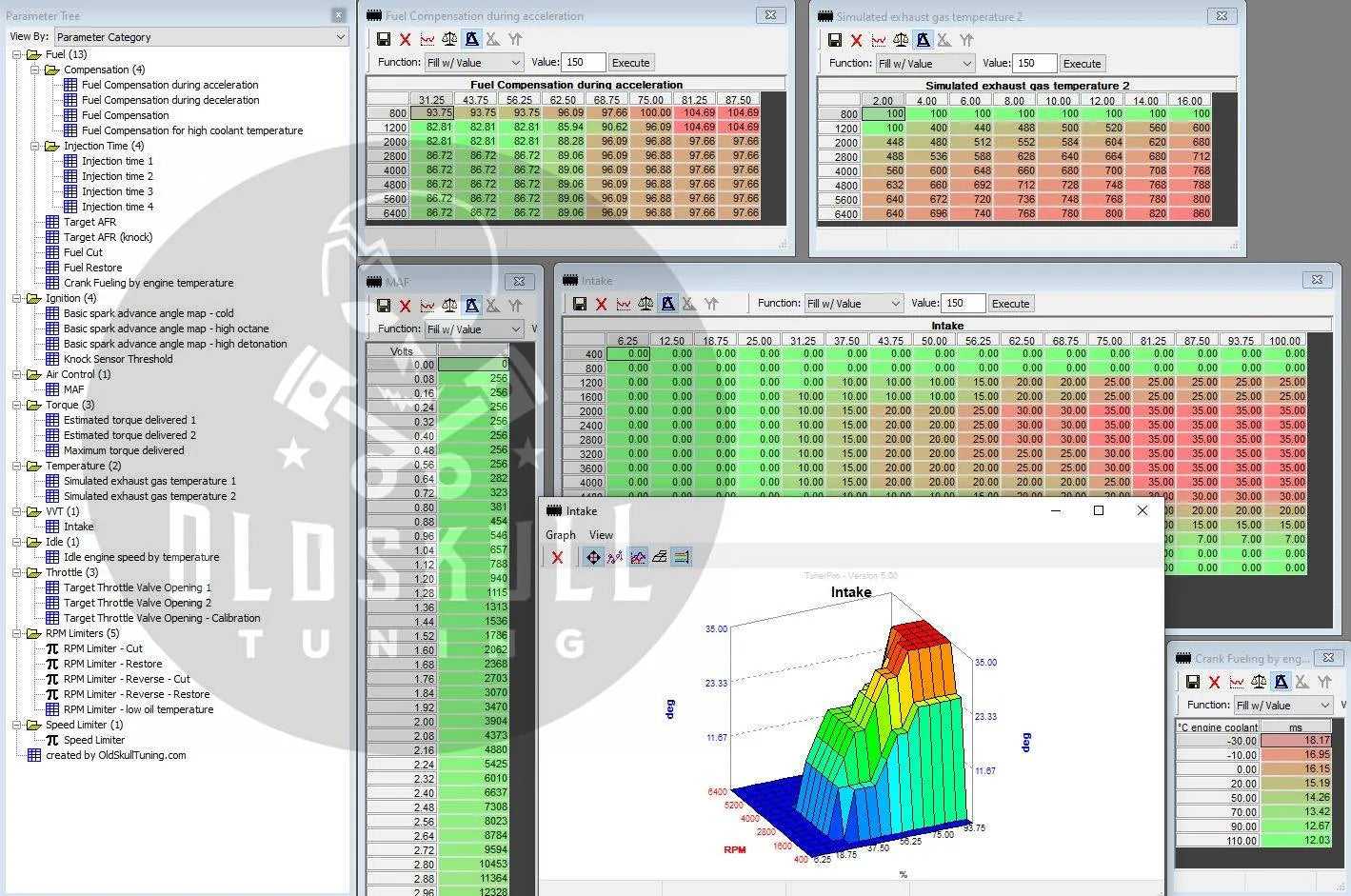Open View menu in Intake graph window
Viewport: 1351px width, 896px height.
click(x=601, y=535)
